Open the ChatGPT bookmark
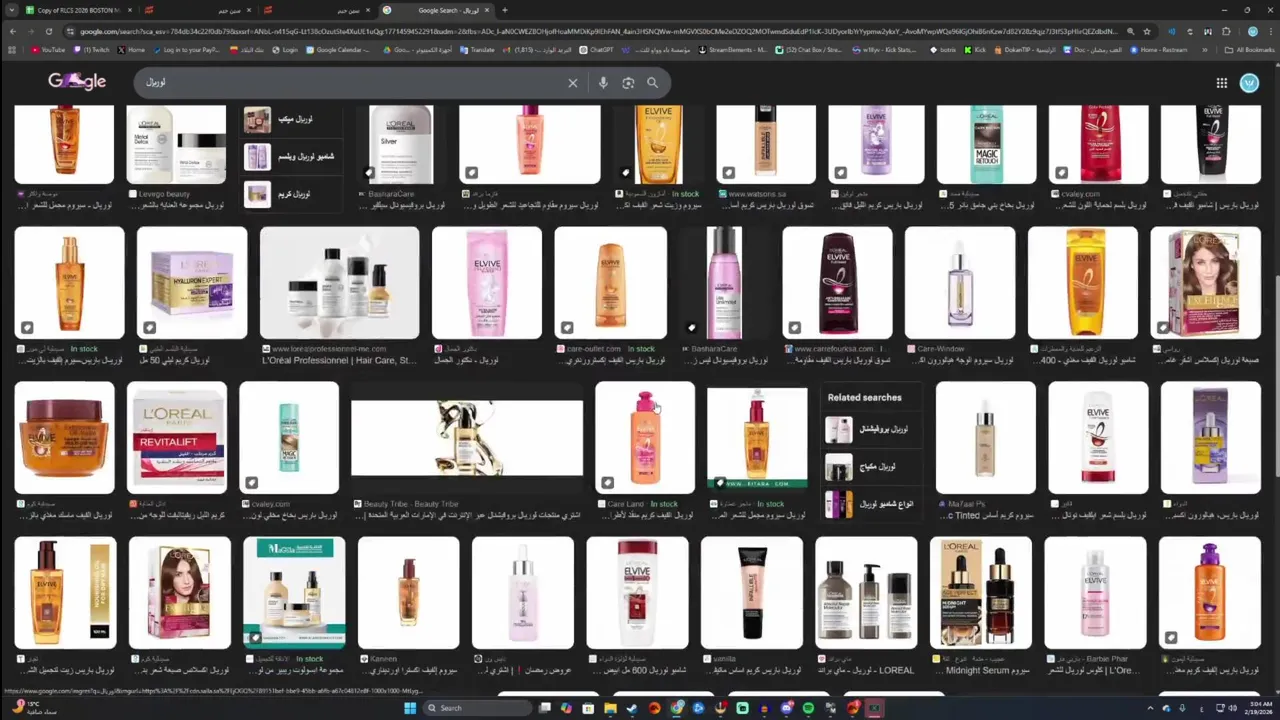This screenshot has height=720, width=1280. pos(597,49)
